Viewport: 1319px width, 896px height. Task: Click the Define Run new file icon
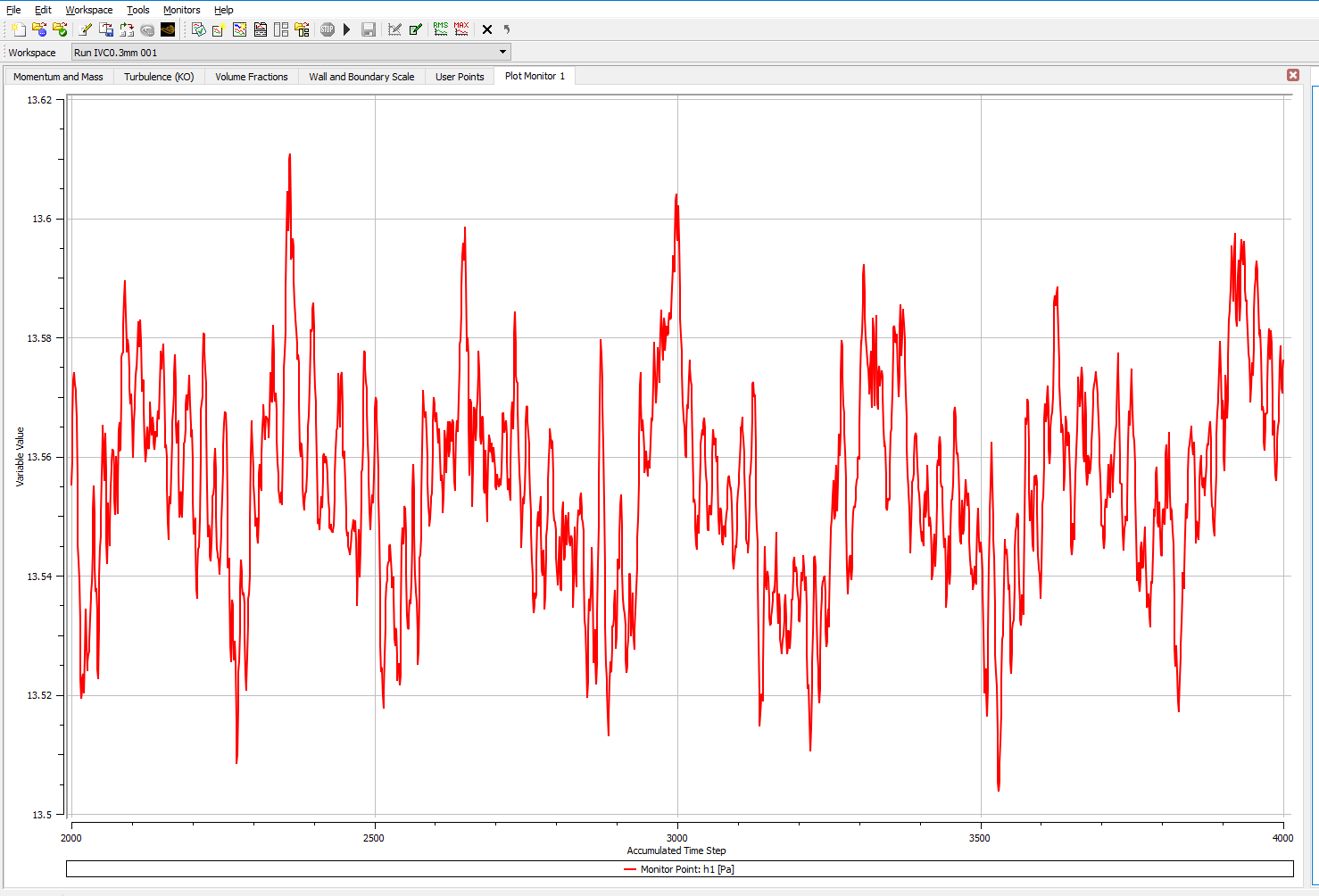coord(19,29)
